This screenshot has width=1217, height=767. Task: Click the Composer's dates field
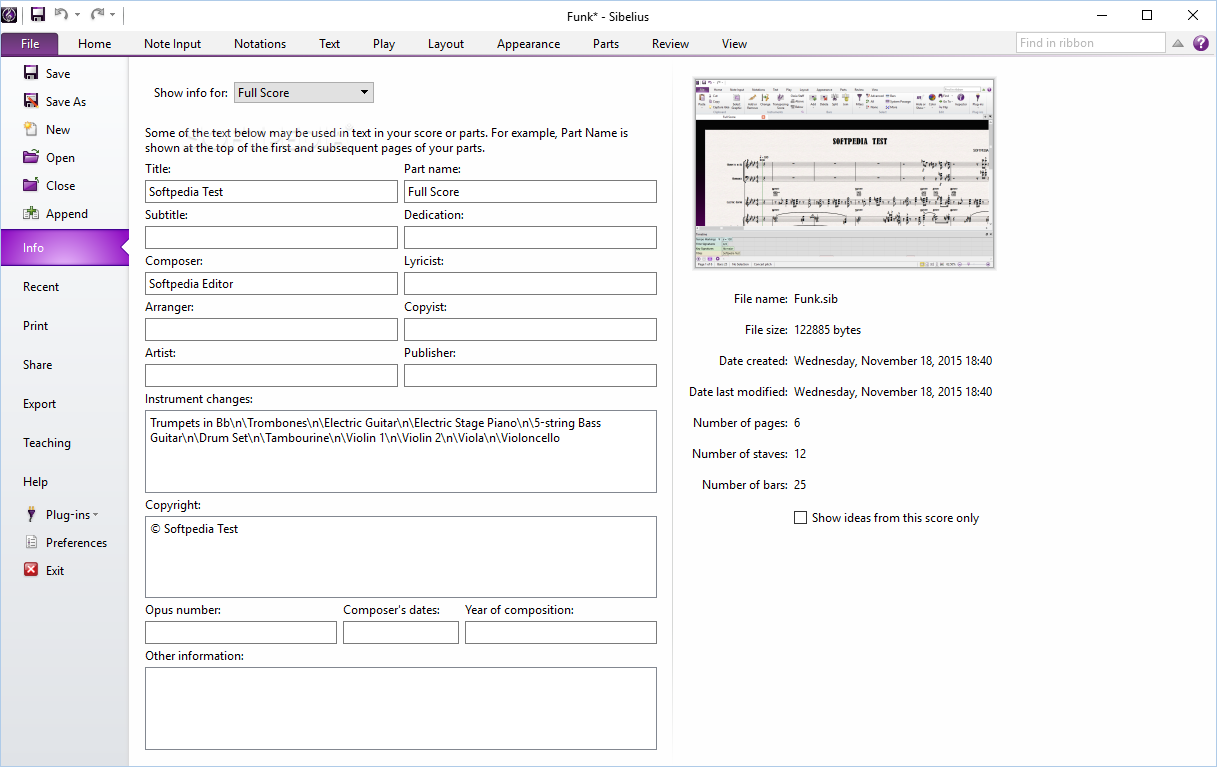(401, 632)
